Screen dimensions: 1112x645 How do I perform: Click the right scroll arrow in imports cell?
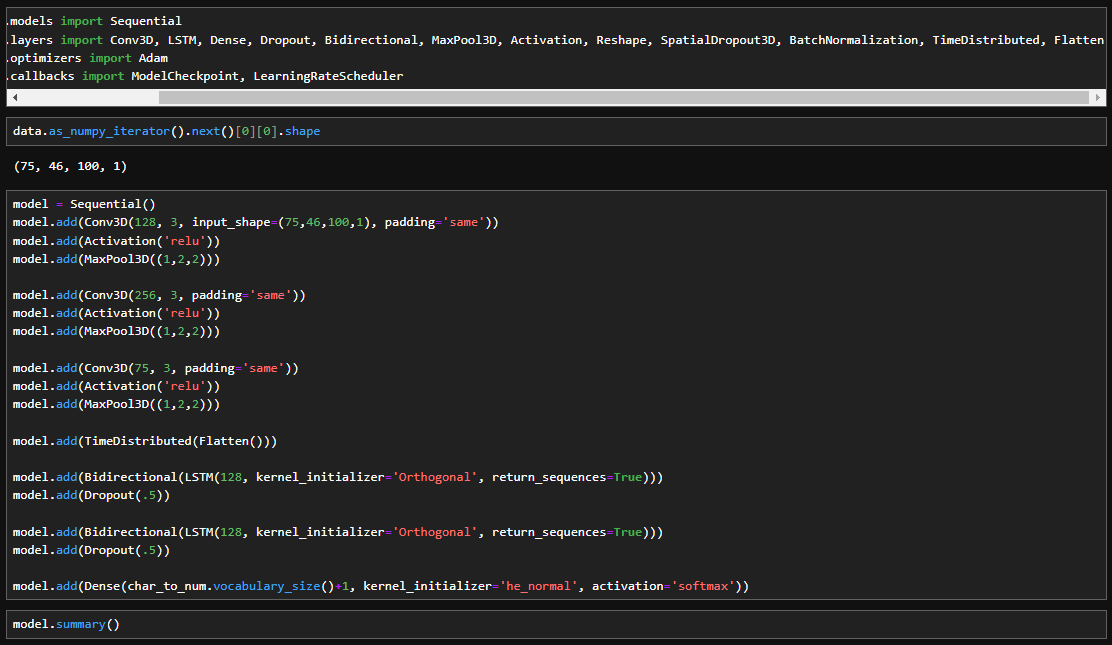pyautogui.click(x=1099, y=98)
